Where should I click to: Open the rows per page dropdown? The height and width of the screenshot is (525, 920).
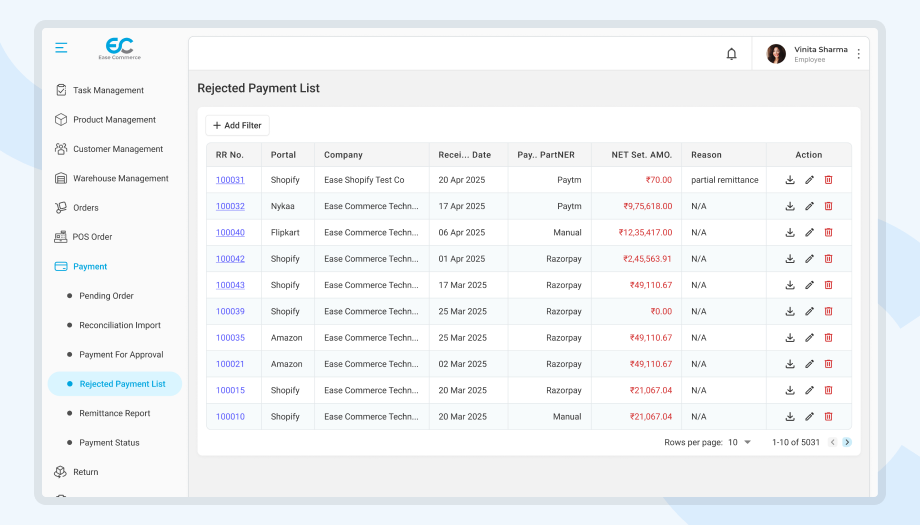tap(739, 442)
